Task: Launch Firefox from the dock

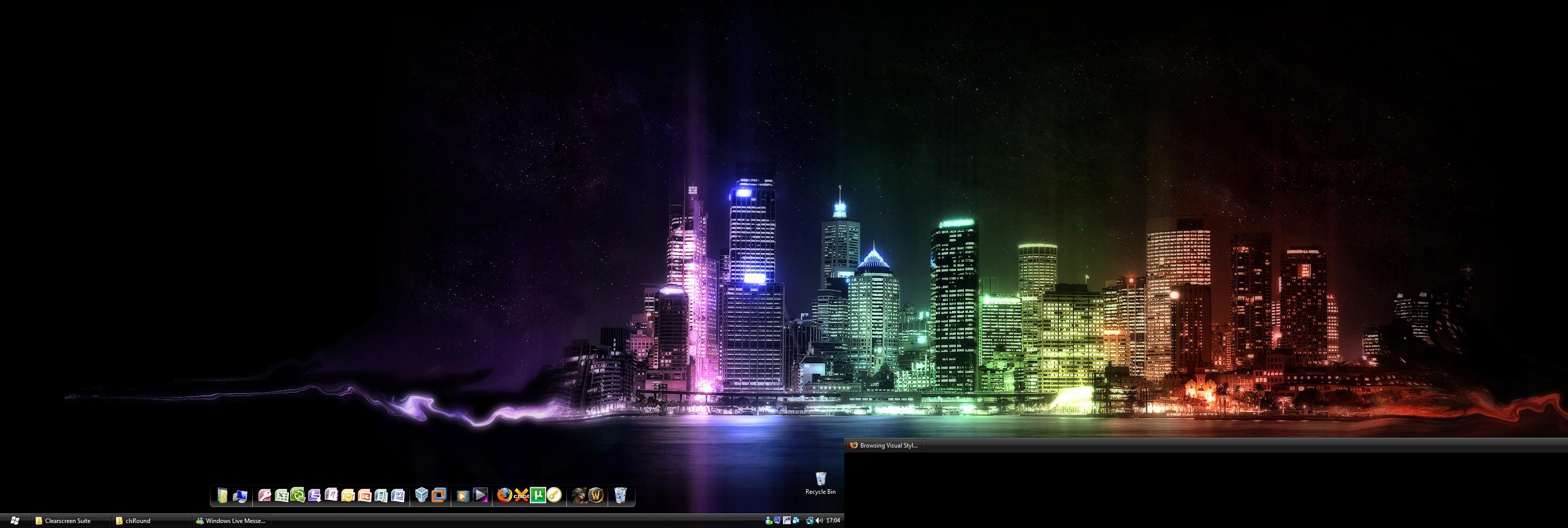Action: tap(504, 495)
